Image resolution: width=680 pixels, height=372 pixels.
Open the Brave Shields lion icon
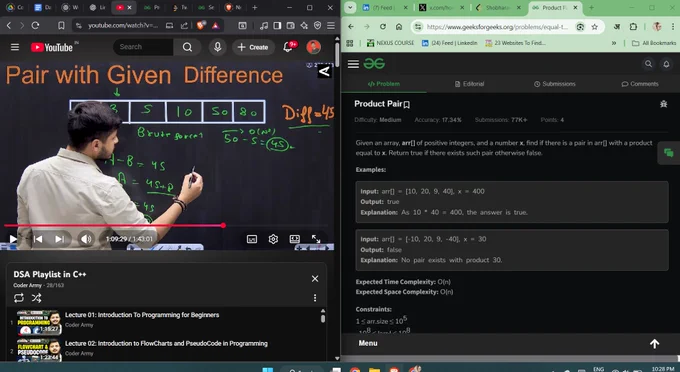(201, 26)
